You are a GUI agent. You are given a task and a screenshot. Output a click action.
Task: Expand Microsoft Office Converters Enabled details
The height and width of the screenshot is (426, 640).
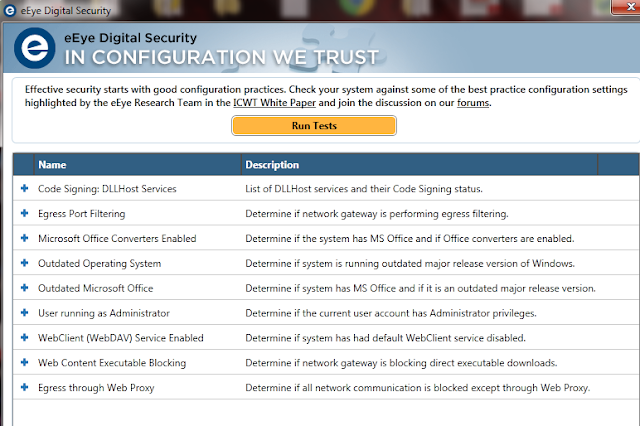click(24, 238)
